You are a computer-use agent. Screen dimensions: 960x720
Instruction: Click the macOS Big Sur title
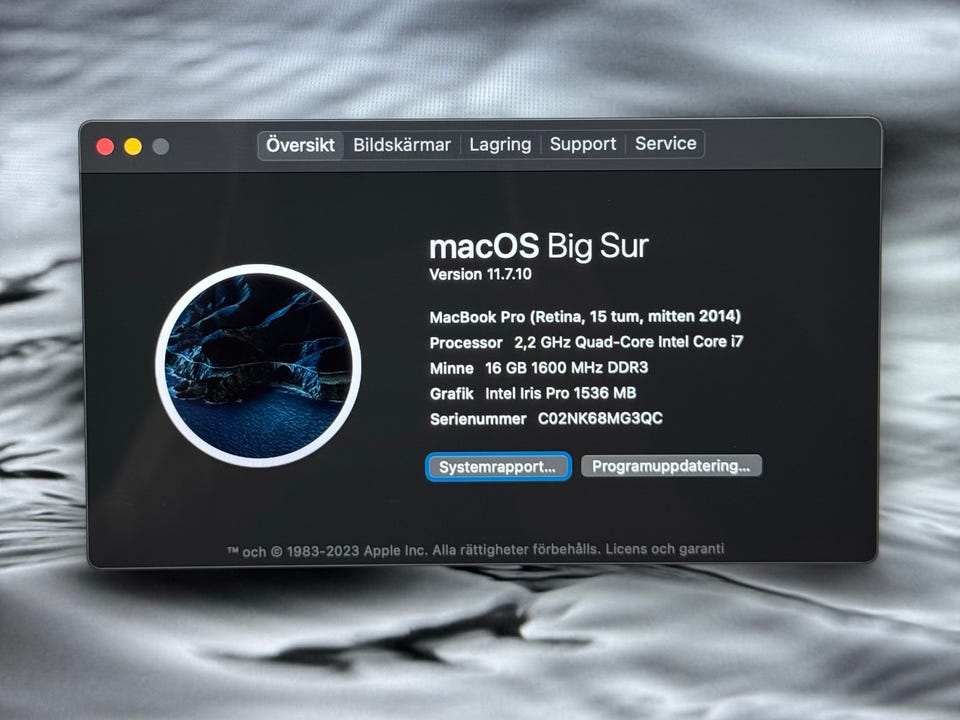click(x=539, y=246)
